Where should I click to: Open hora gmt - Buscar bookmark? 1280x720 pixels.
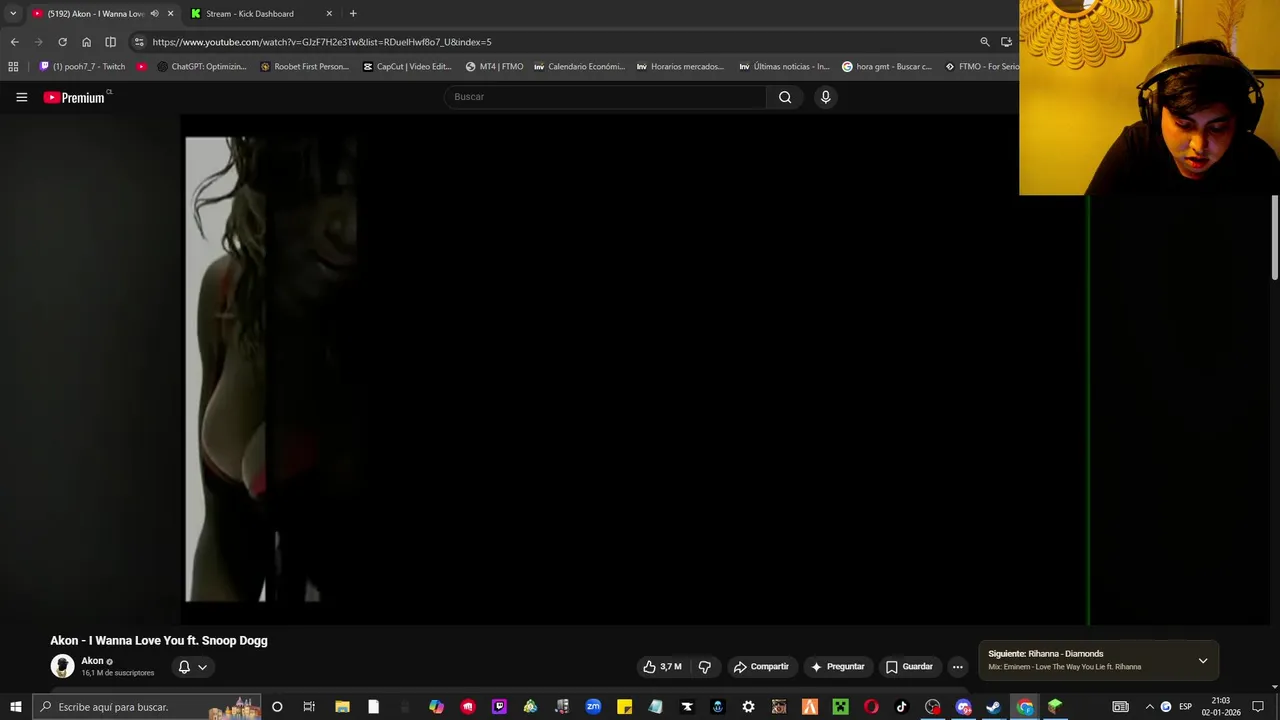point(887,67)
